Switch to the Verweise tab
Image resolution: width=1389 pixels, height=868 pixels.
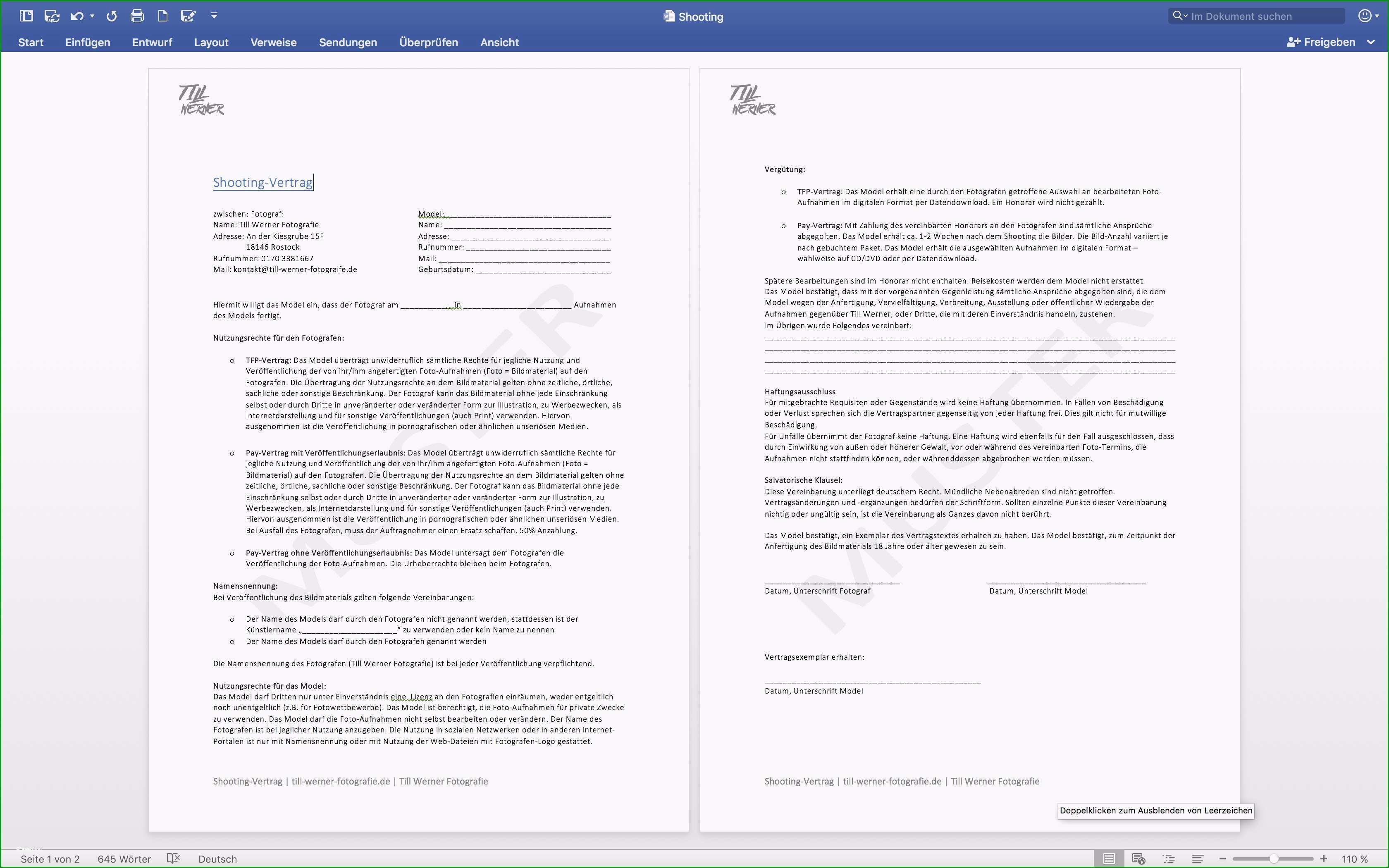point(273,43)
